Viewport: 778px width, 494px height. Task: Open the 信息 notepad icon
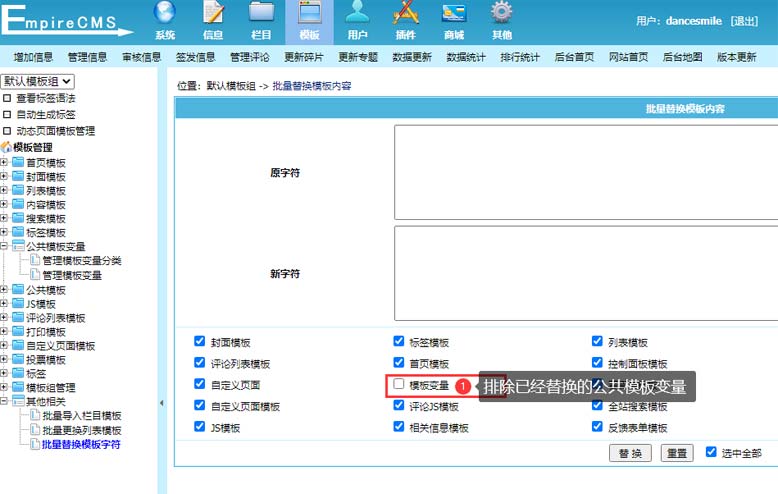tap(213, 13)
